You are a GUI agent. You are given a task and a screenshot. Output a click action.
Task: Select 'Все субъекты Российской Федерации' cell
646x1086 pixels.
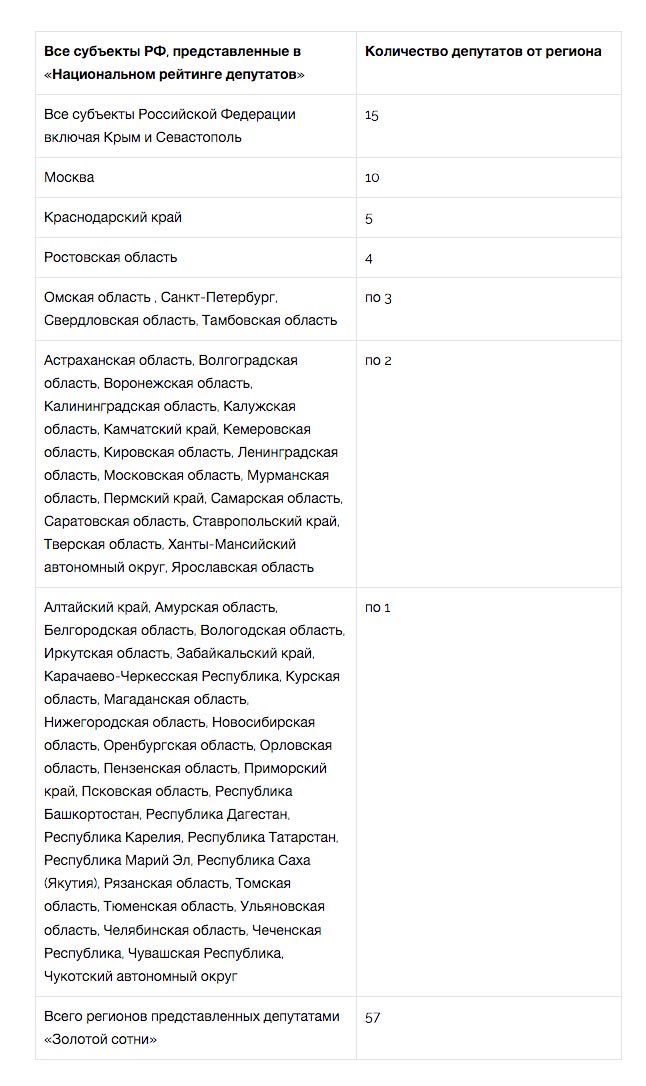point(196,125)
